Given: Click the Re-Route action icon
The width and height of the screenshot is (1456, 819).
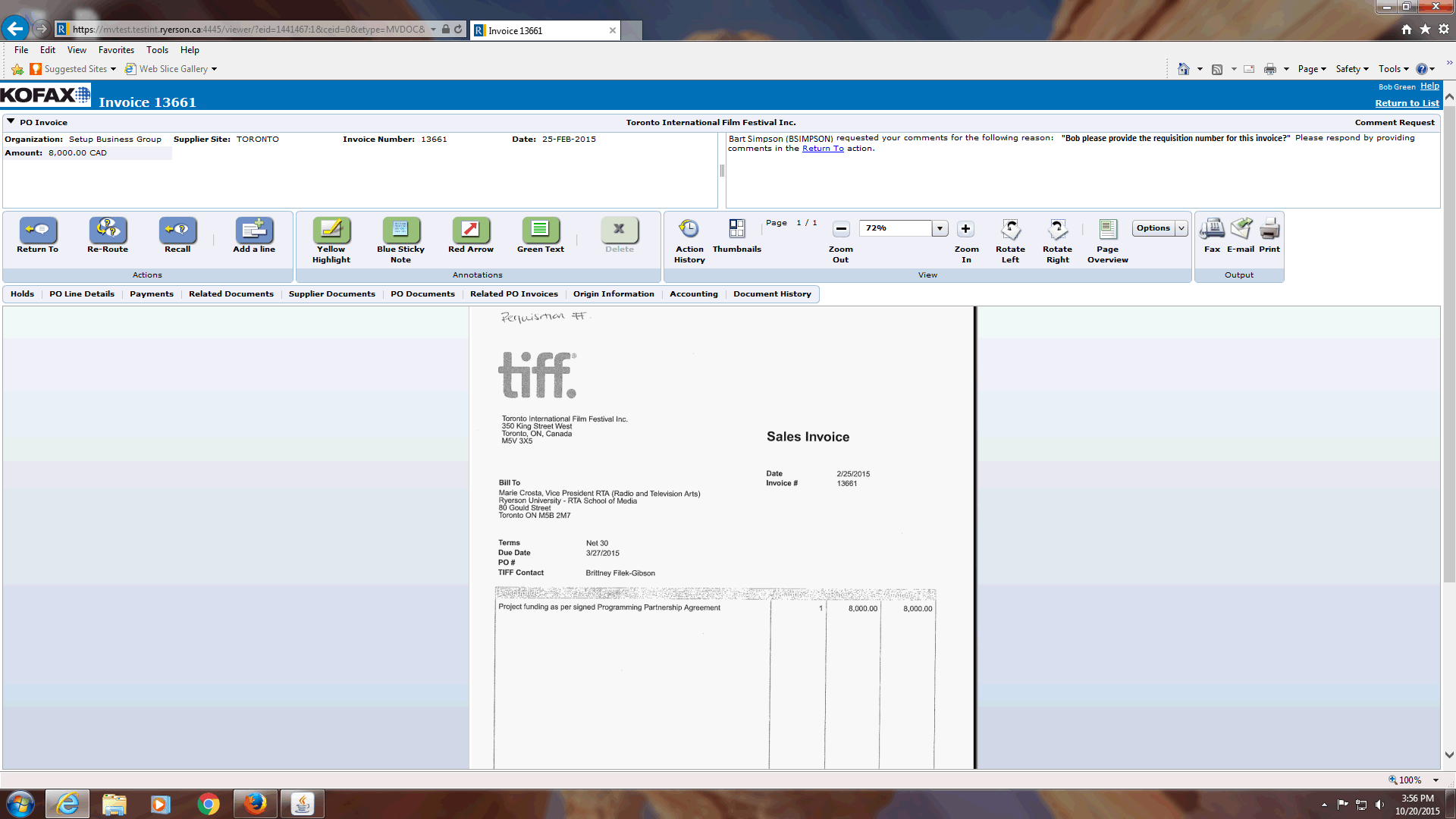Looking at the screenshot, I should click(x=108, y=230).
